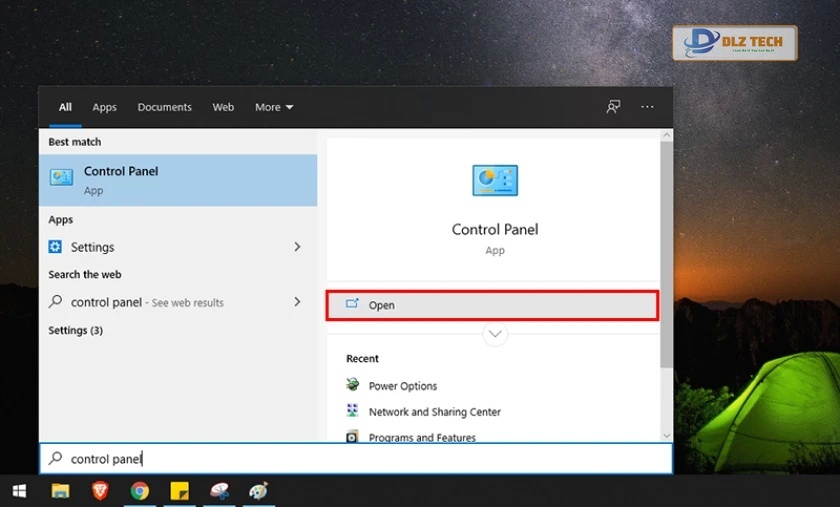This screenshot has width=840, height=507.
Task: Launch Google Chrome from the taskbar
Action: pos(140,491)
